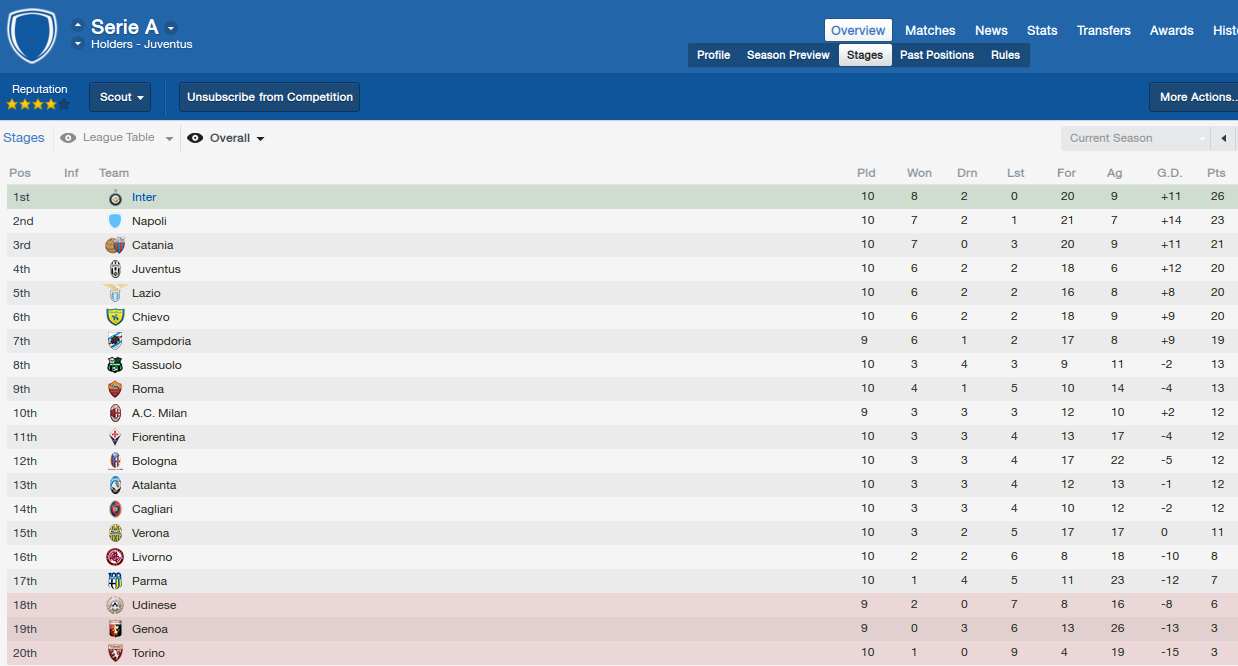Toggle the League Table view eye

pos(68,138)
